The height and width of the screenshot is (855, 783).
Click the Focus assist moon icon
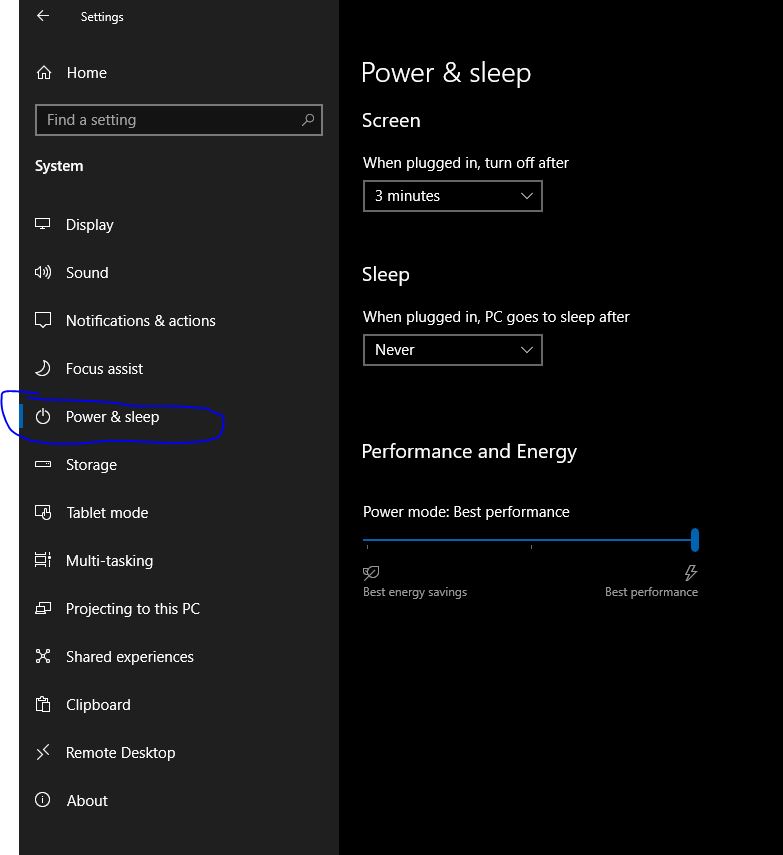click(43, 368)
